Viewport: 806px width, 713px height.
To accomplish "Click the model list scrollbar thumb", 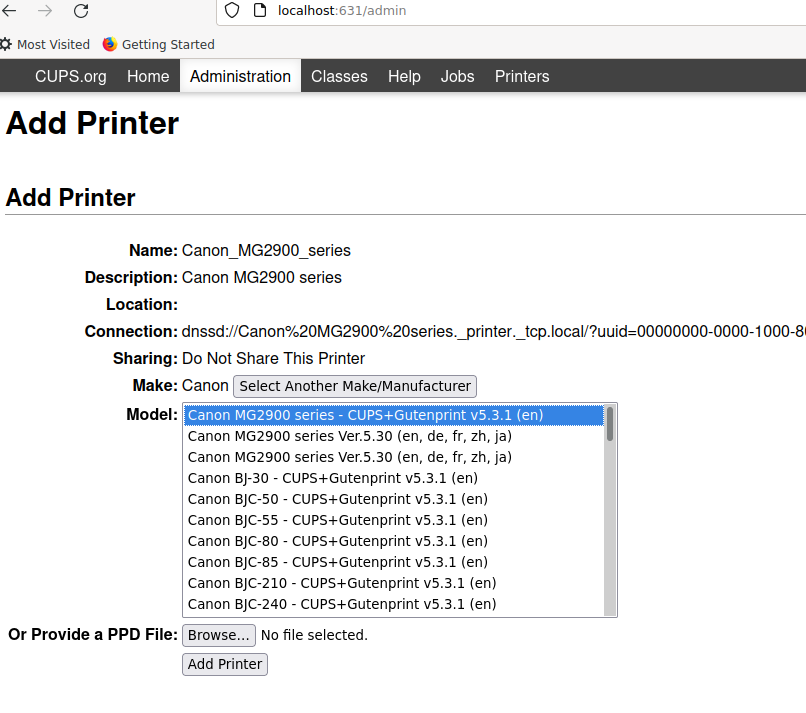I will point(610,424).
